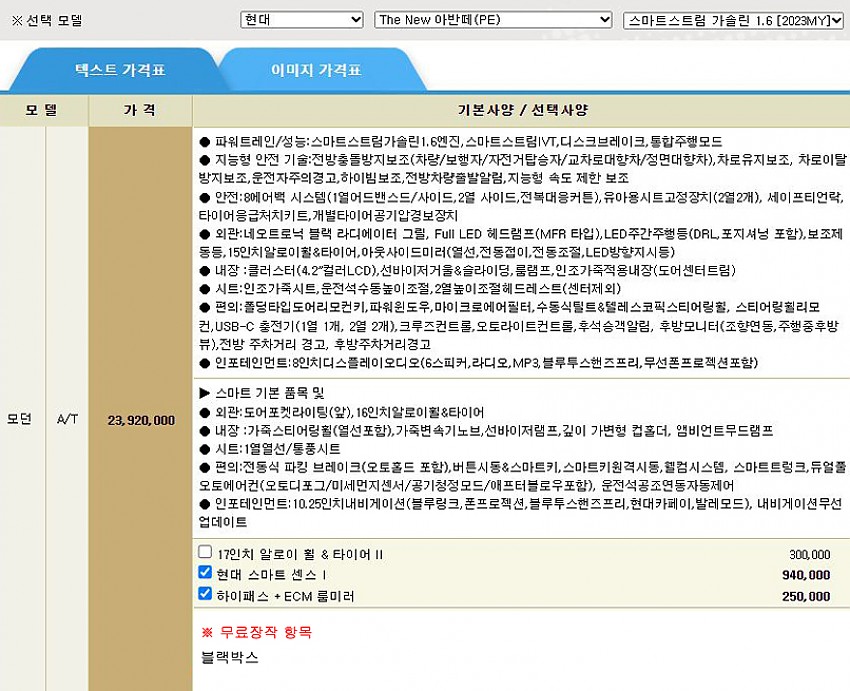850x691 pixels.
Task: Click the 가격 column header
Action: (x=140, y=109)
